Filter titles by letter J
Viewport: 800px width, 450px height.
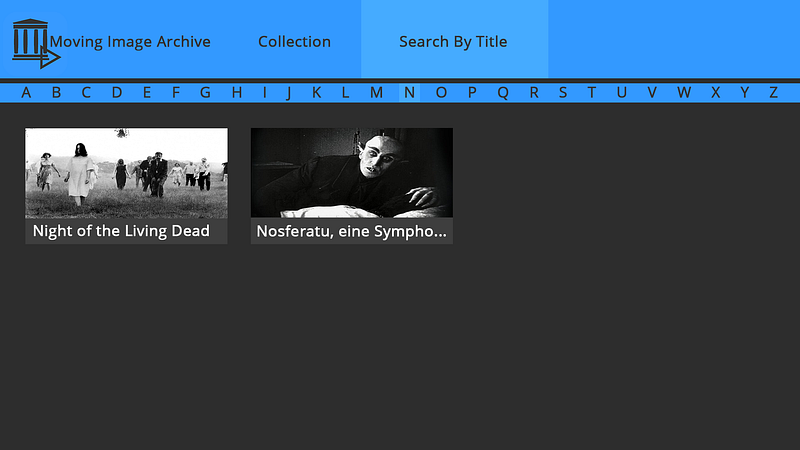(289, 93)
